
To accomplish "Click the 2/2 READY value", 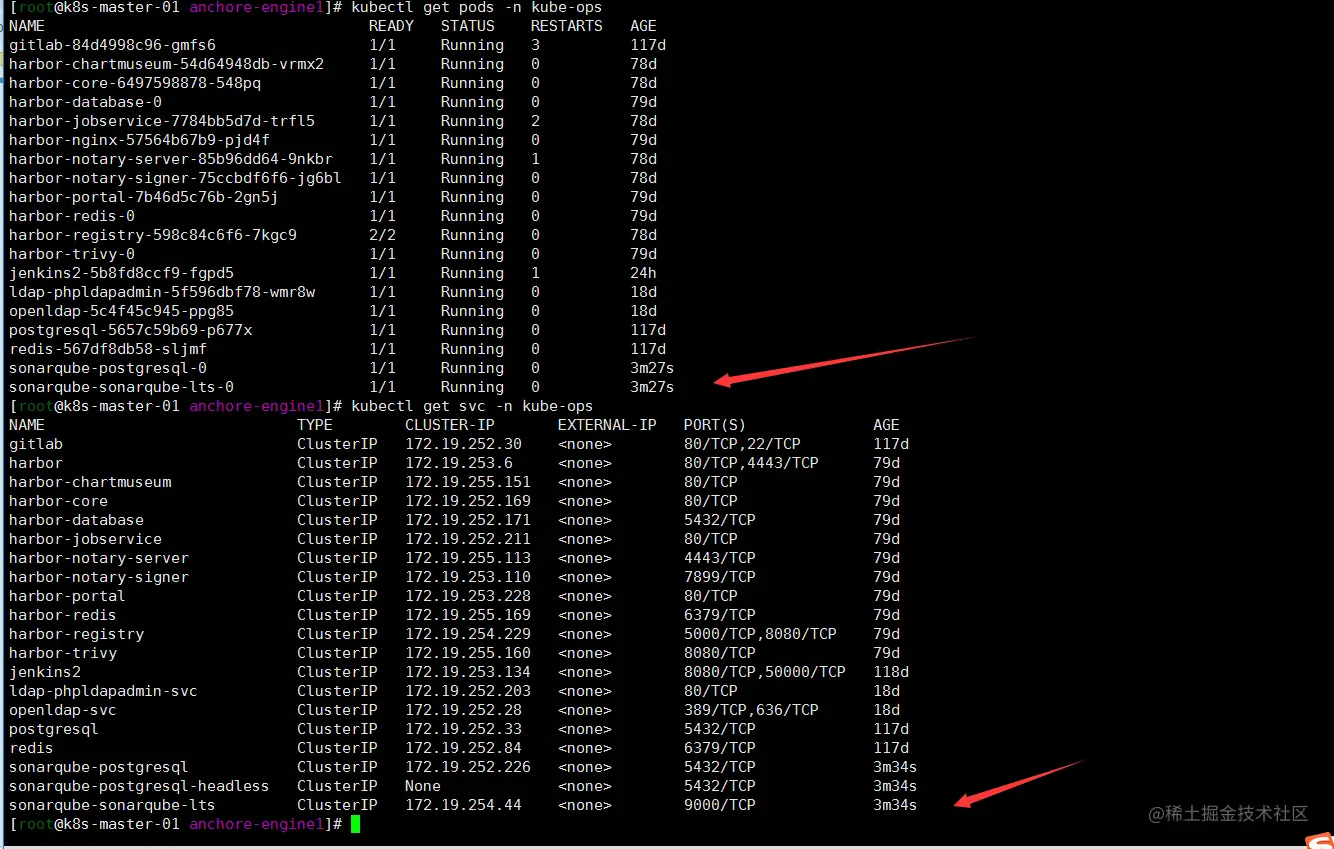I will coord(382,235).
